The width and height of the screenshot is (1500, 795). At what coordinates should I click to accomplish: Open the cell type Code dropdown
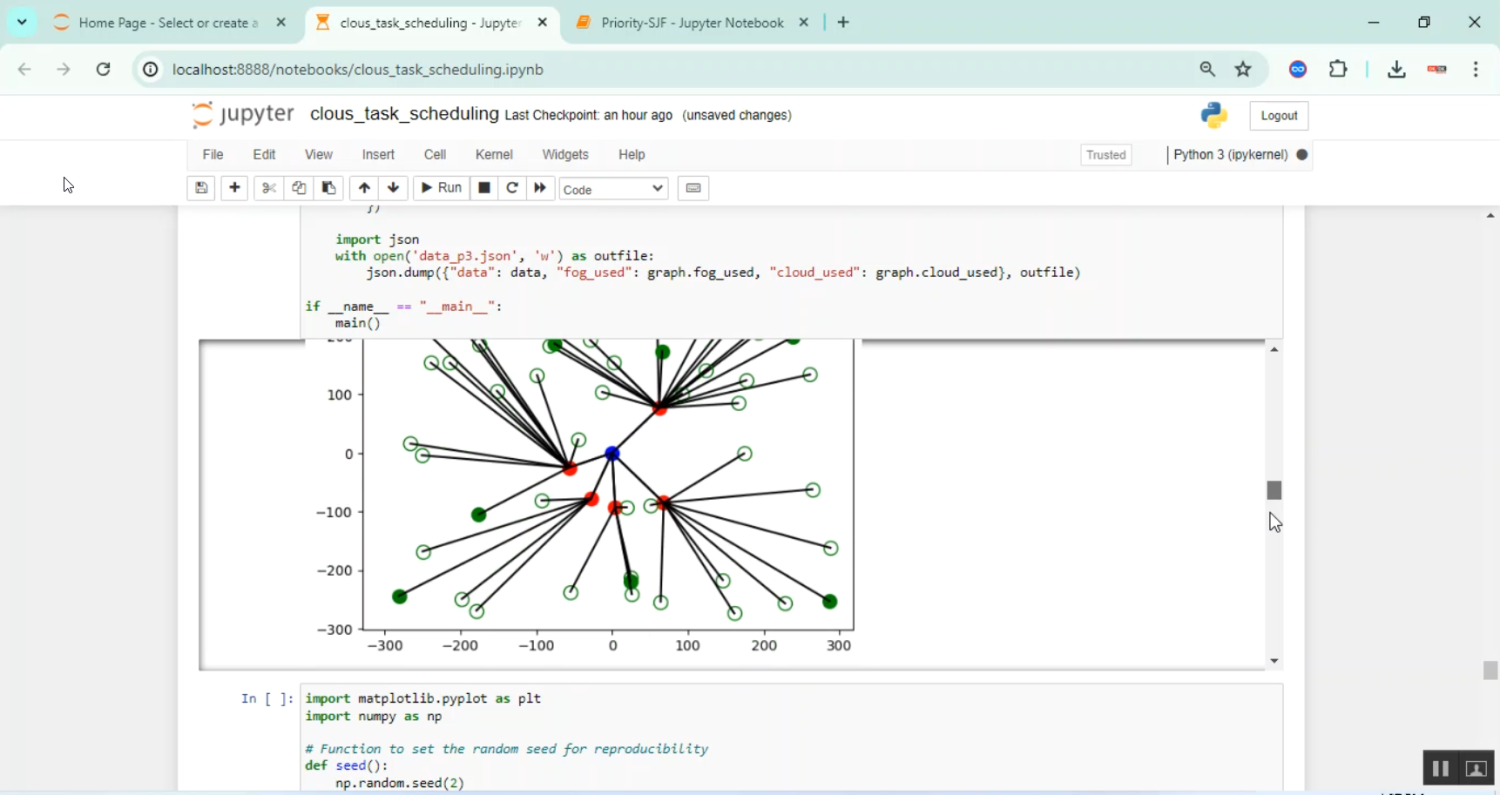coord(613,189)
